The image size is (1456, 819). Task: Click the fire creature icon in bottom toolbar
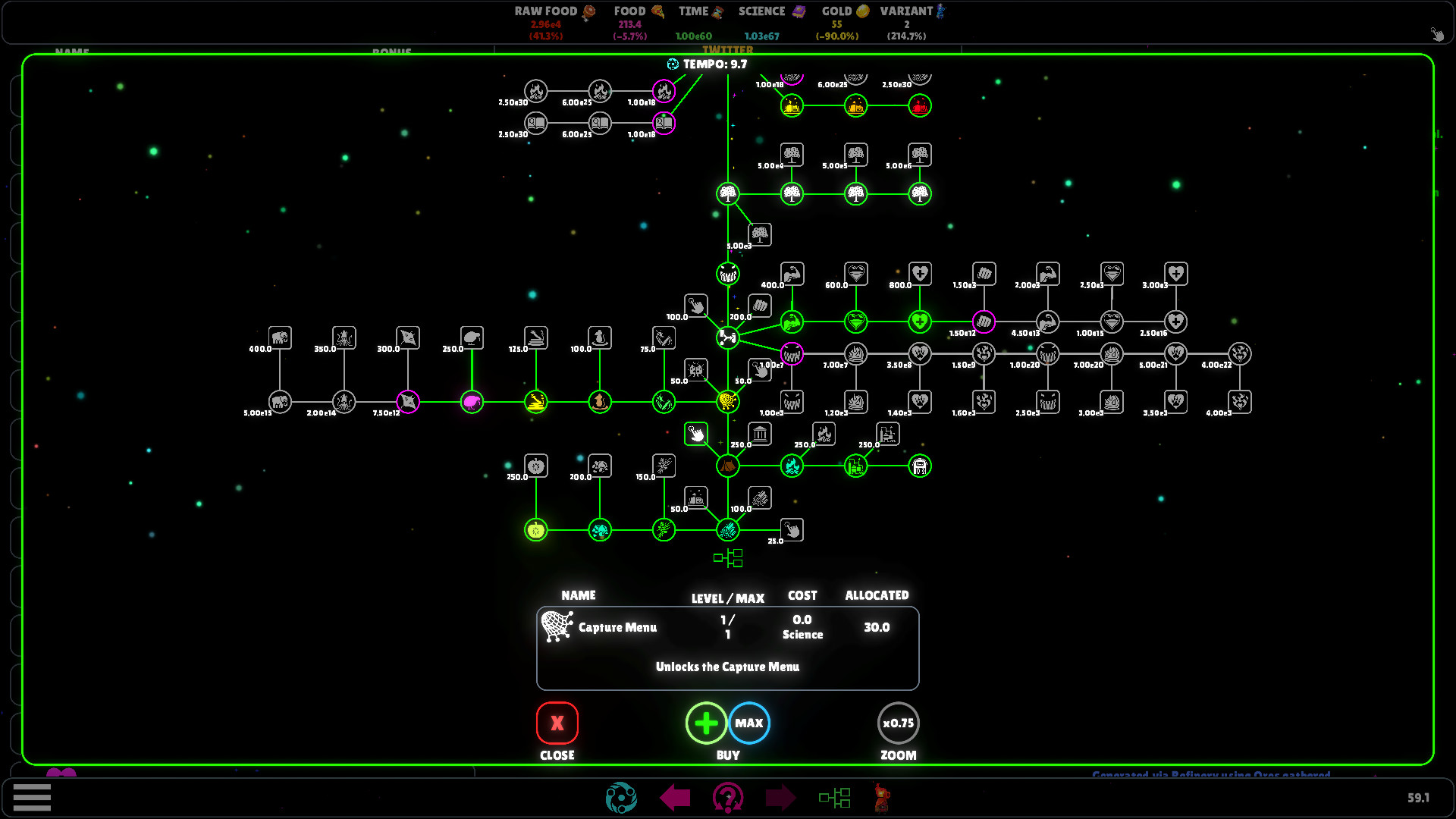point(882,798)
